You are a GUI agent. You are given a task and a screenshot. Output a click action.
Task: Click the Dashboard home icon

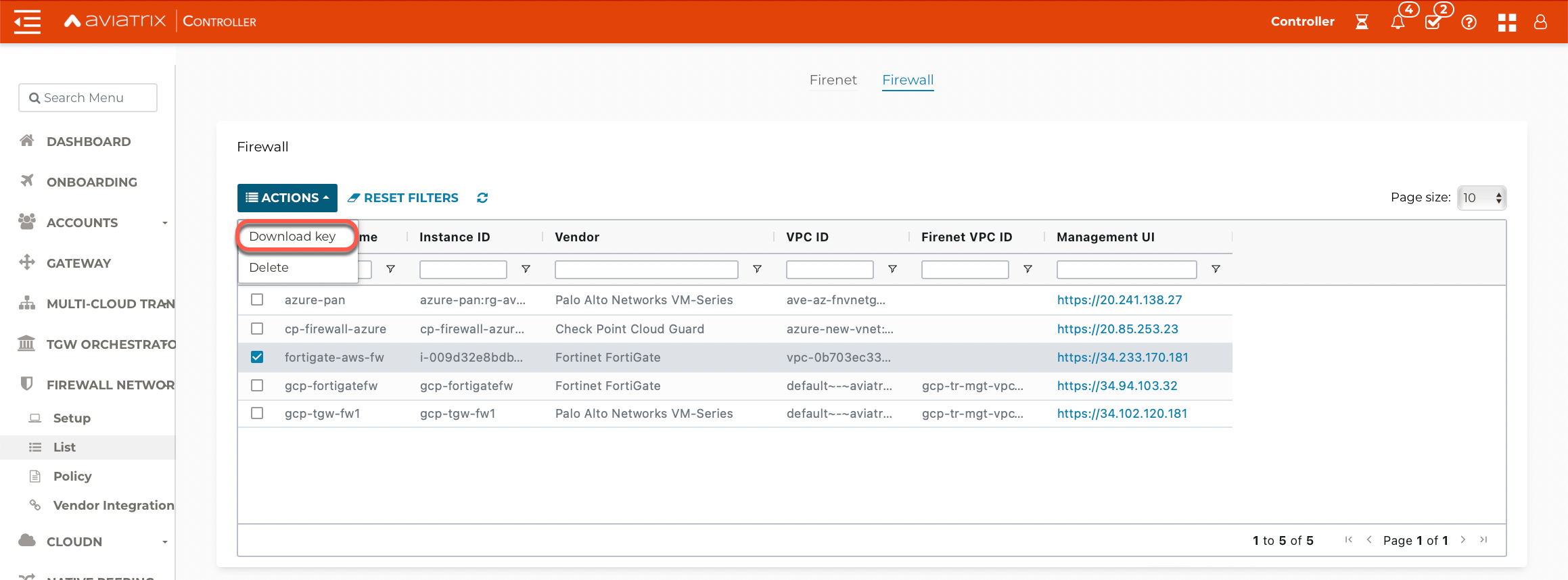[27, 141]
